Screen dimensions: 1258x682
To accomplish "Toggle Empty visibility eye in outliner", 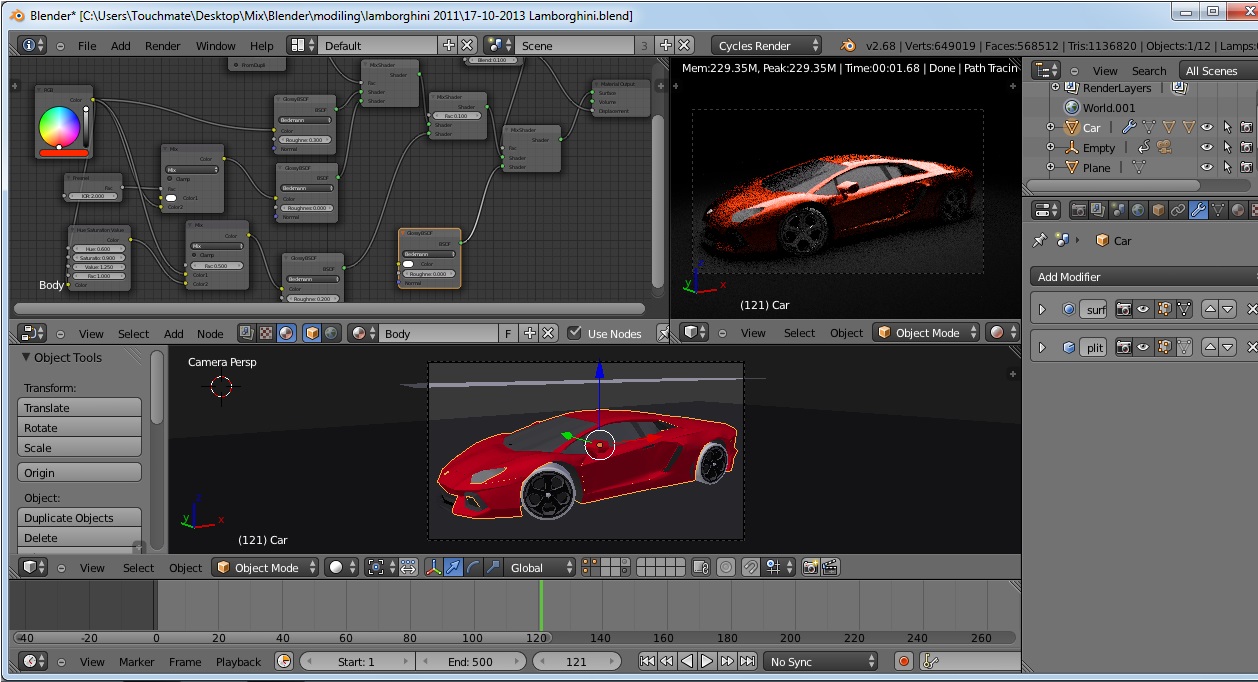I will click(1208, 147).
